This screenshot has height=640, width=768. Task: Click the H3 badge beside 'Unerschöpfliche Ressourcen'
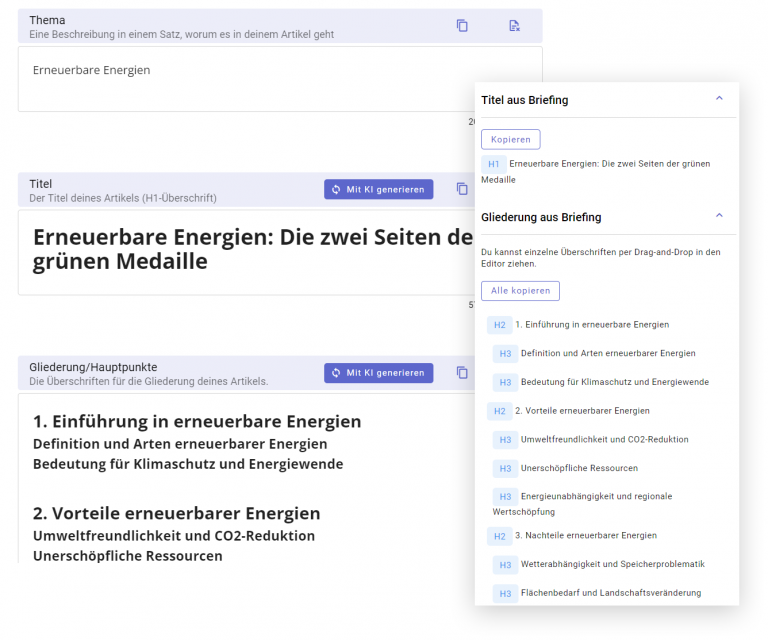pos(506,468)
